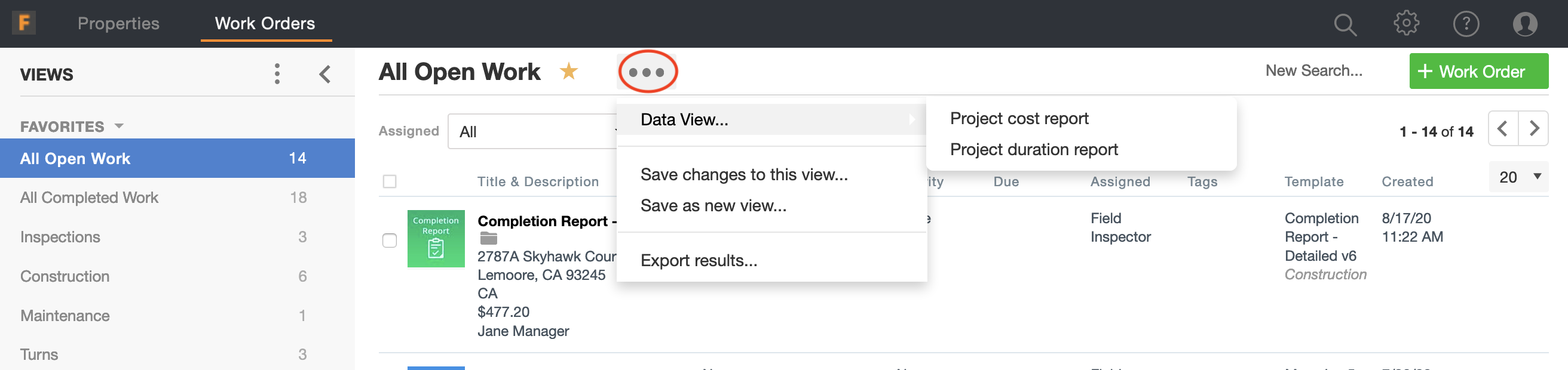
Task: Open the page size dropdown showing 20
Action: point(1518,177)
